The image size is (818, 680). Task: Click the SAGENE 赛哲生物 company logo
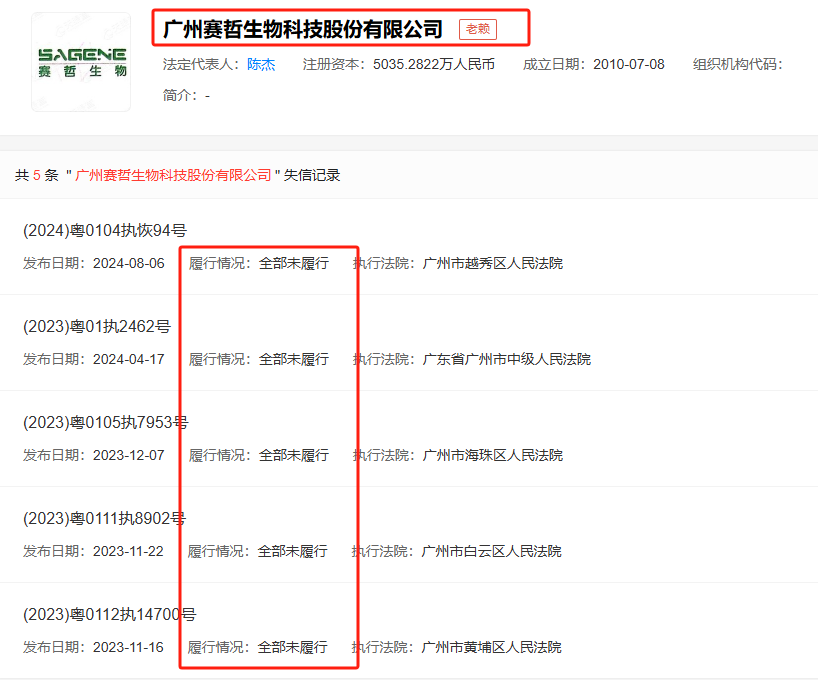pos(81,62)
